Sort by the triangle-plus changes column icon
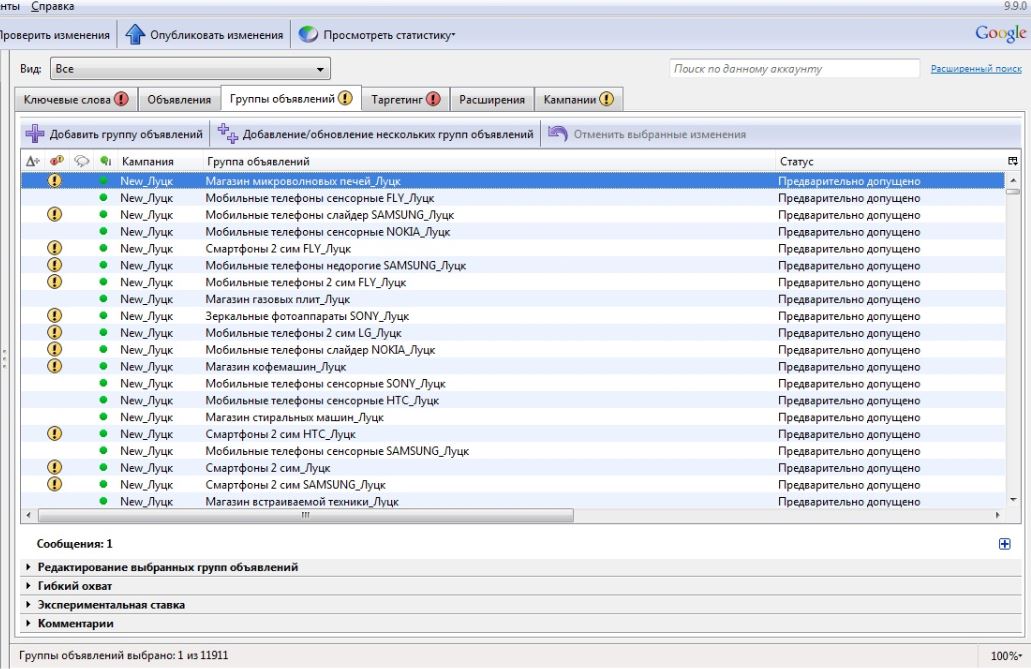This screenshot has height=669, width=1031. tap(32, 161)
